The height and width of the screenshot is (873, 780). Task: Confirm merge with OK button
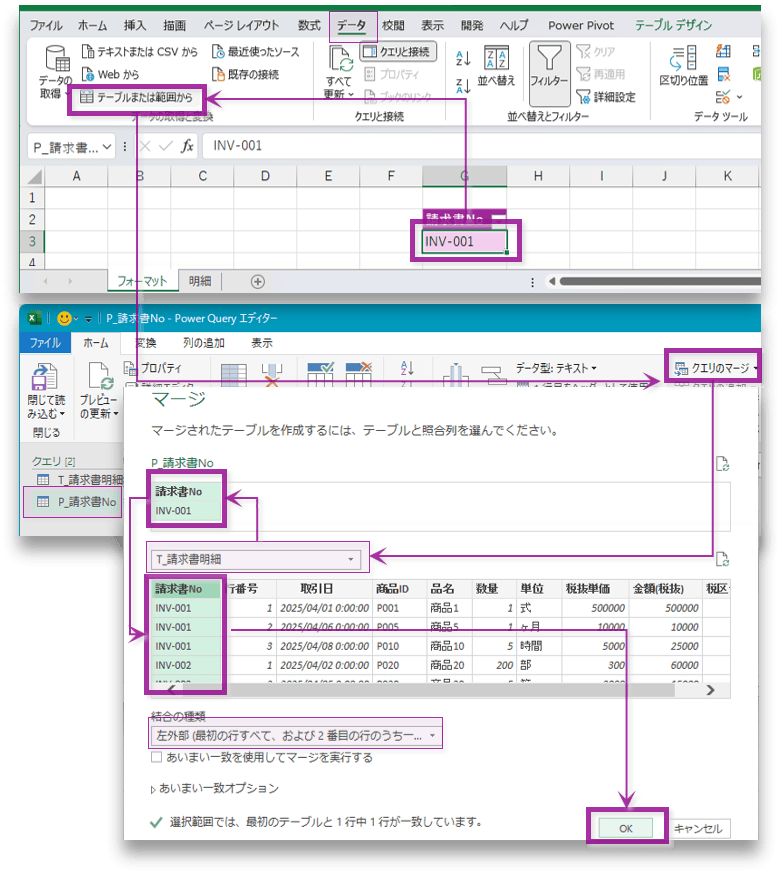(626, 828)
